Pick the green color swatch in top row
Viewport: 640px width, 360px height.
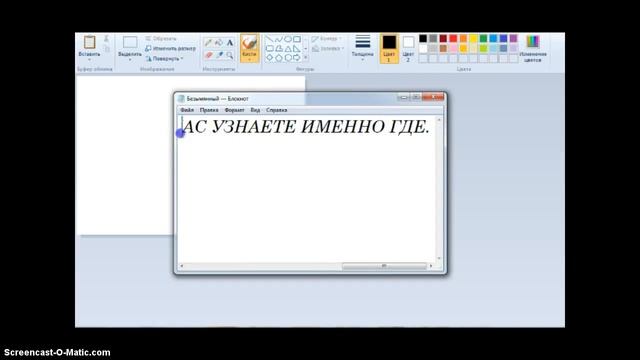point(483,38)
